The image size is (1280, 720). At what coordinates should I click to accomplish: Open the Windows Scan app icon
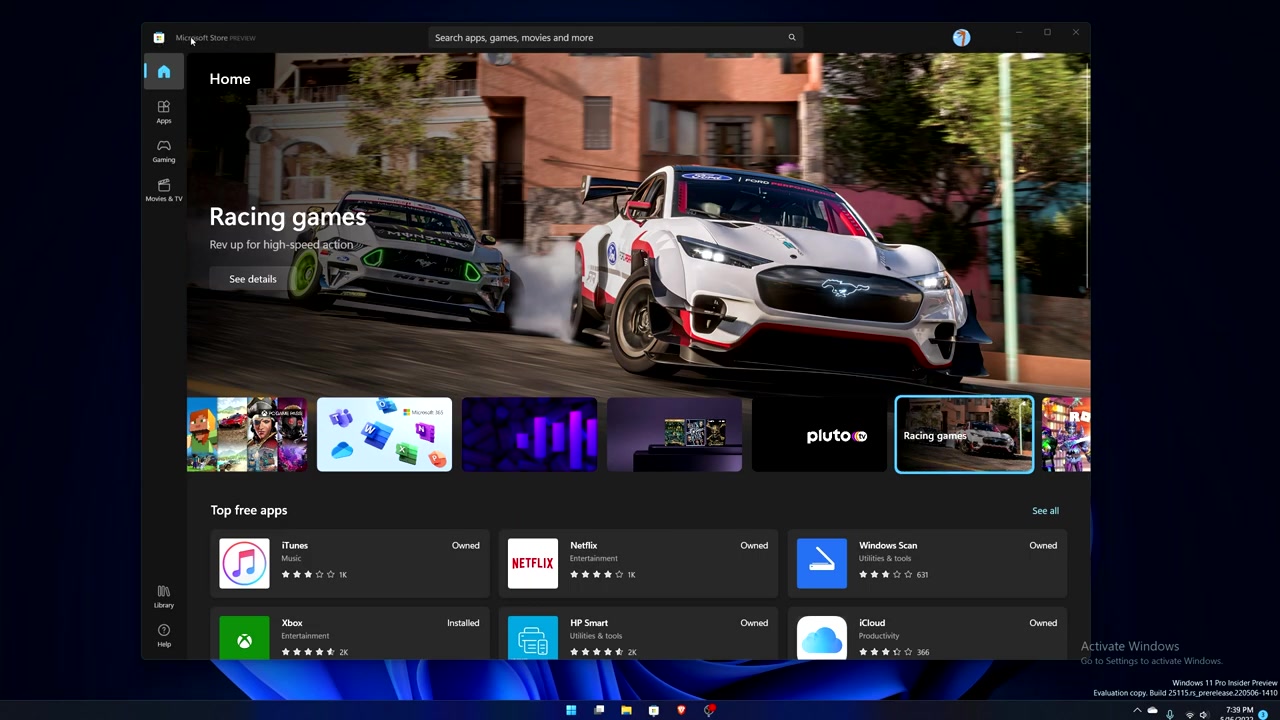coord(822,563)
